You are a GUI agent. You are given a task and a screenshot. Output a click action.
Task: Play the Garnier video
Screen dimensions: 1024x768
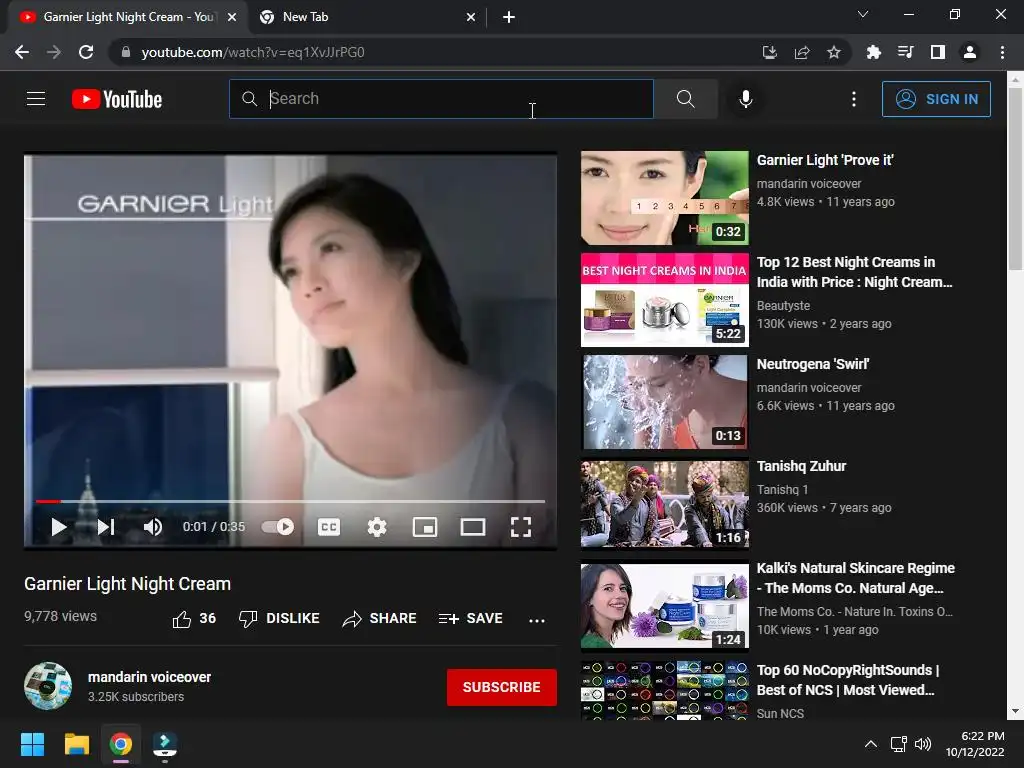(x=59, y=526)
